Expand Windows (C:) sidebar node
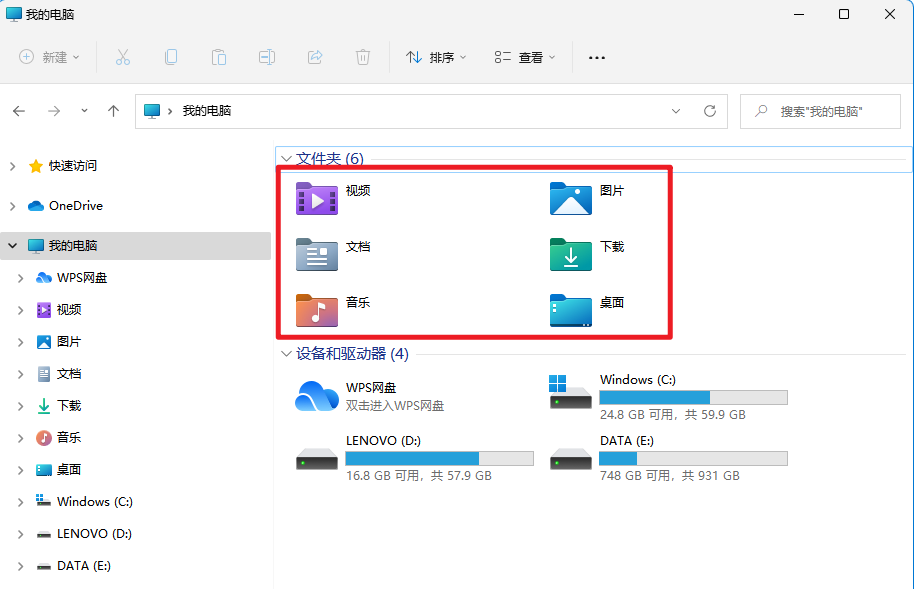 click(21, 502)
